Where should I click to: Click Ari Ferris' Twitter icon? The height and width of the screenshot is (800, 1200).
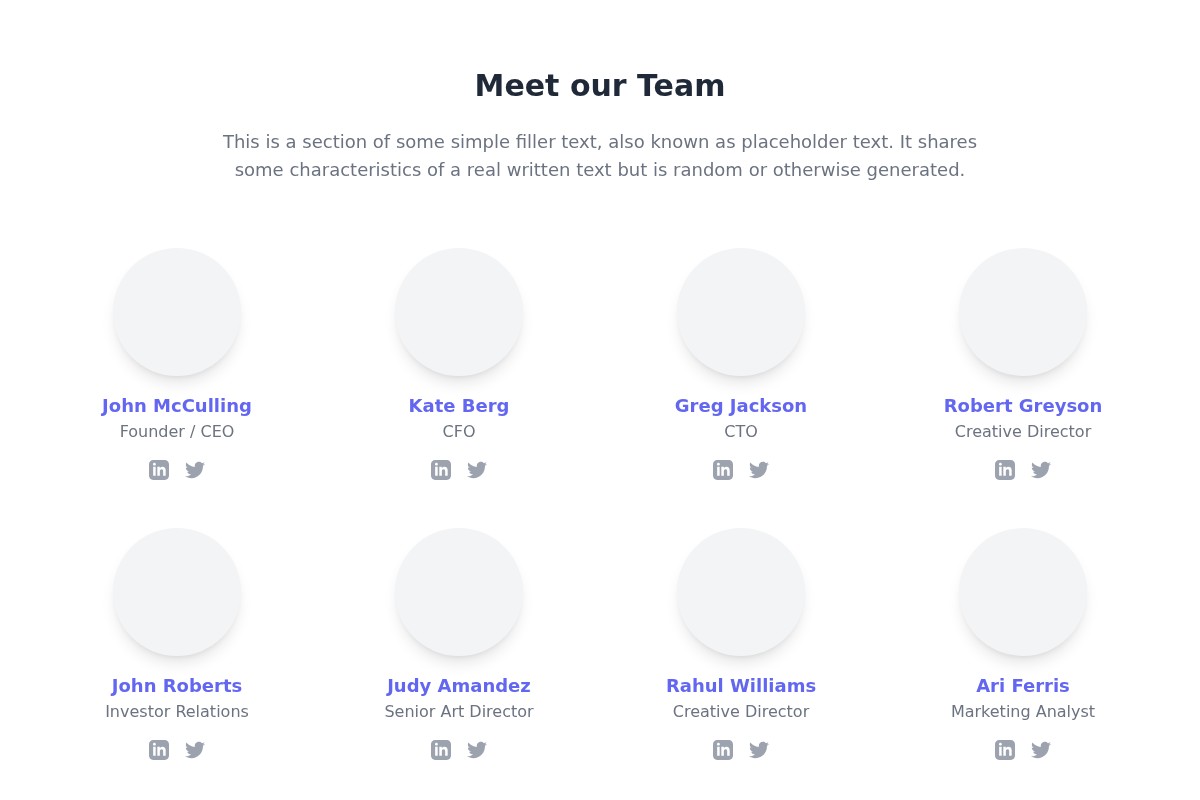(x=1041, y=749)
